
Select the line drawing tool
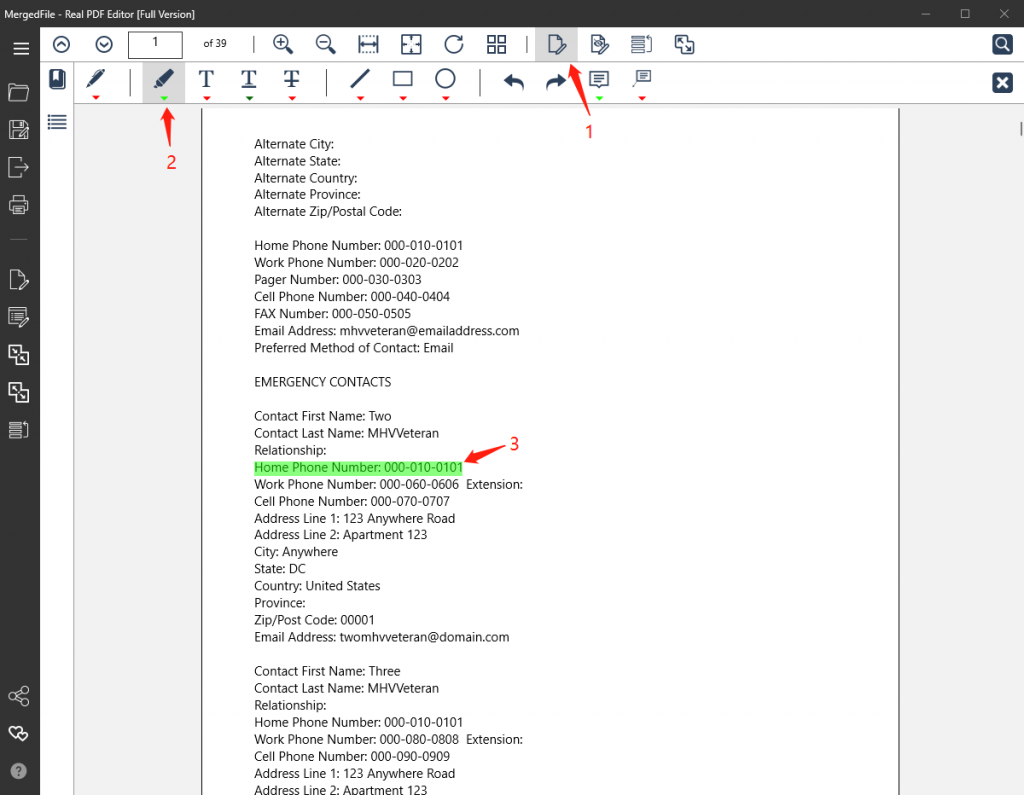pos(360,79)
